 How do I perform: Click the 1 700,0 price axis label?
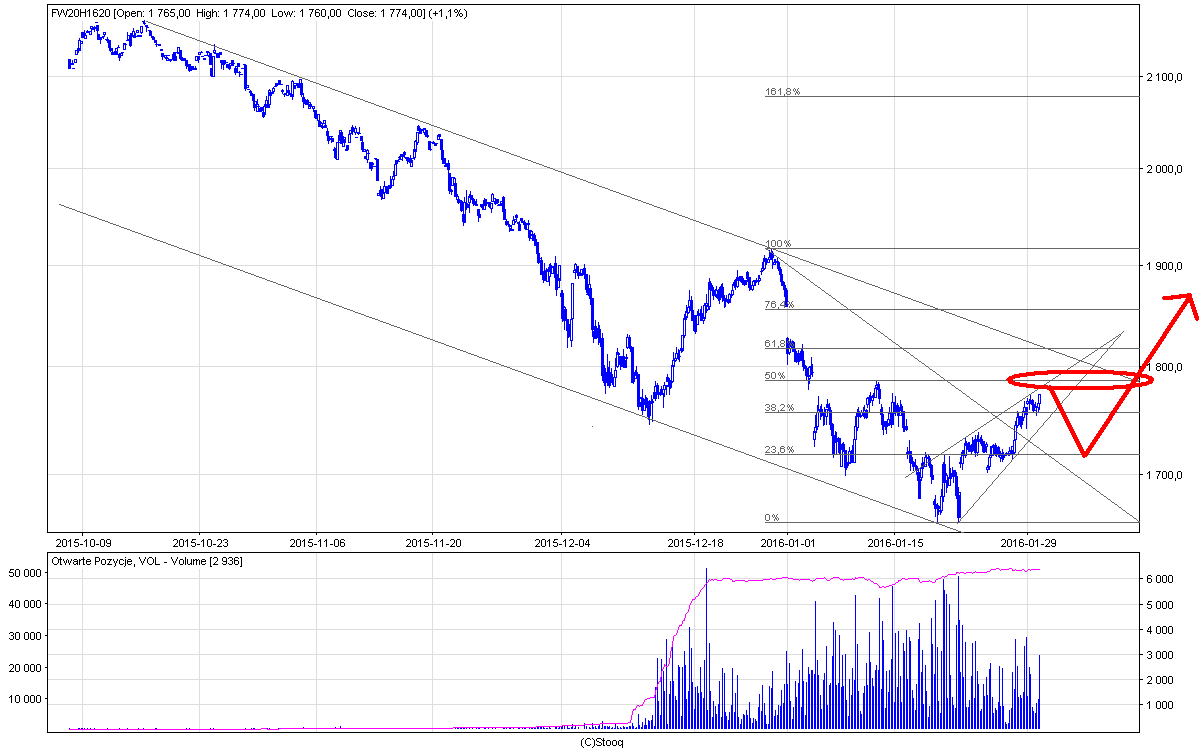click(x=1166, y=474)
